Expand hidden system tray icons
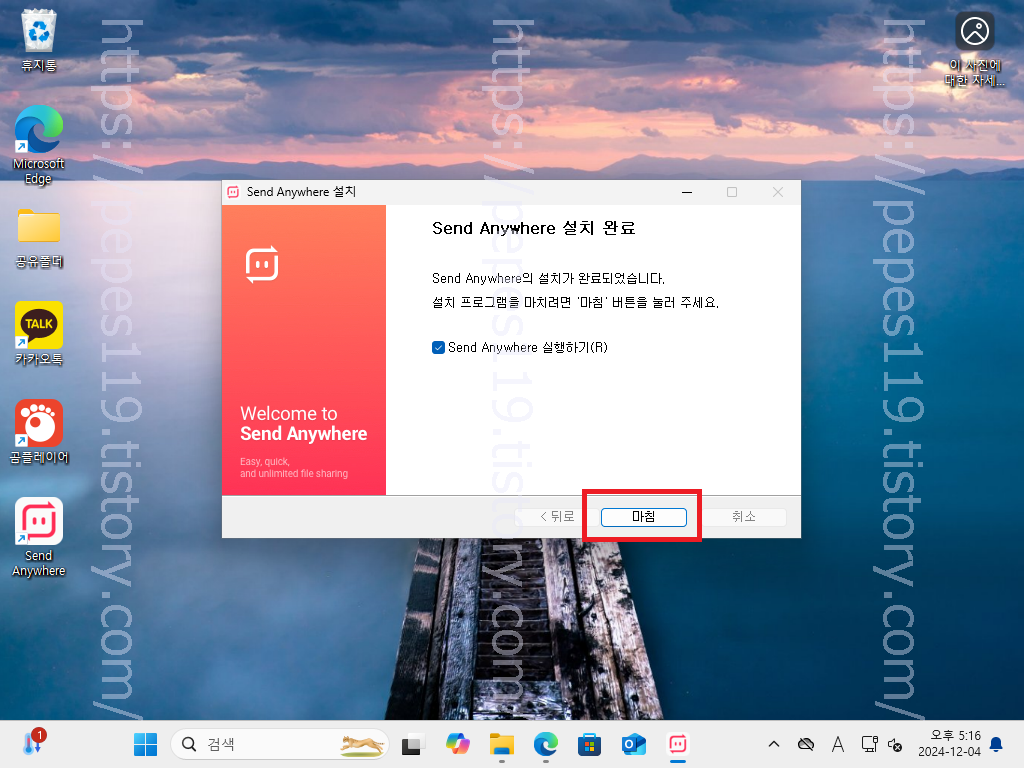This screenshot has height=768, width=1024. click(x=774, y=744)
